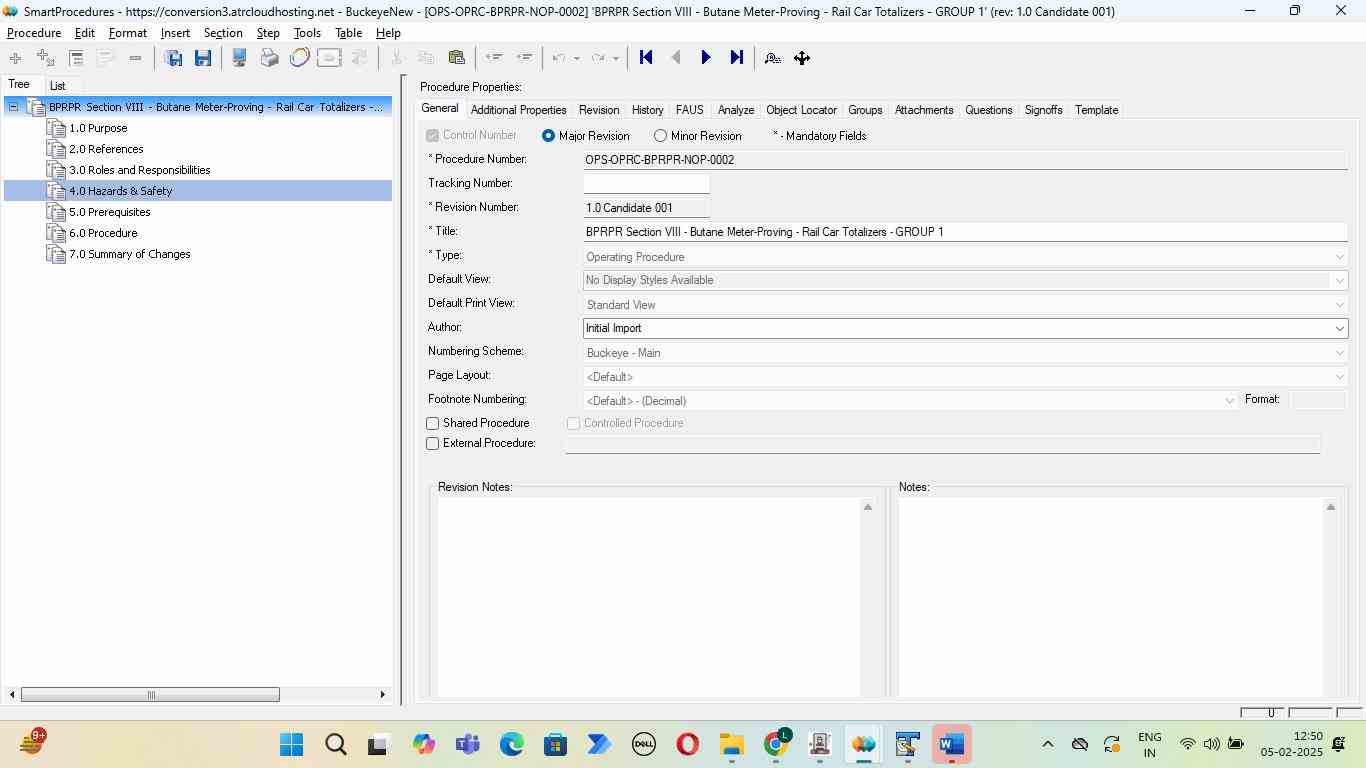Image resolution: width=1366 pixels, height=768 pixels.
Task: Click the Paste clipboard icon
Action: pyautogui.click(x=457, y=58)
